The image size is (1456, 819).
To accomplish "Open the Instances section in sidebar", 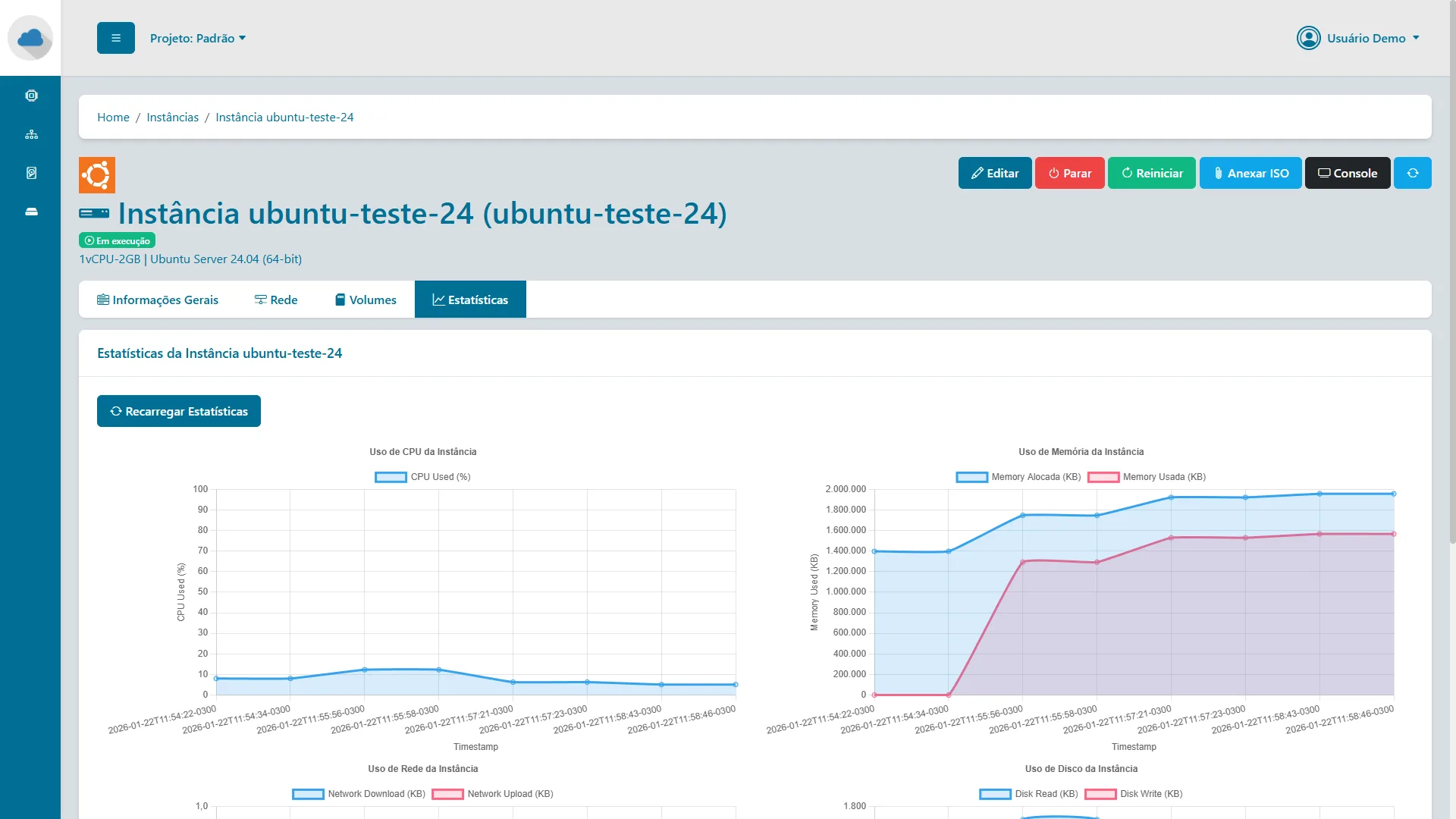I will pos(31,96).
